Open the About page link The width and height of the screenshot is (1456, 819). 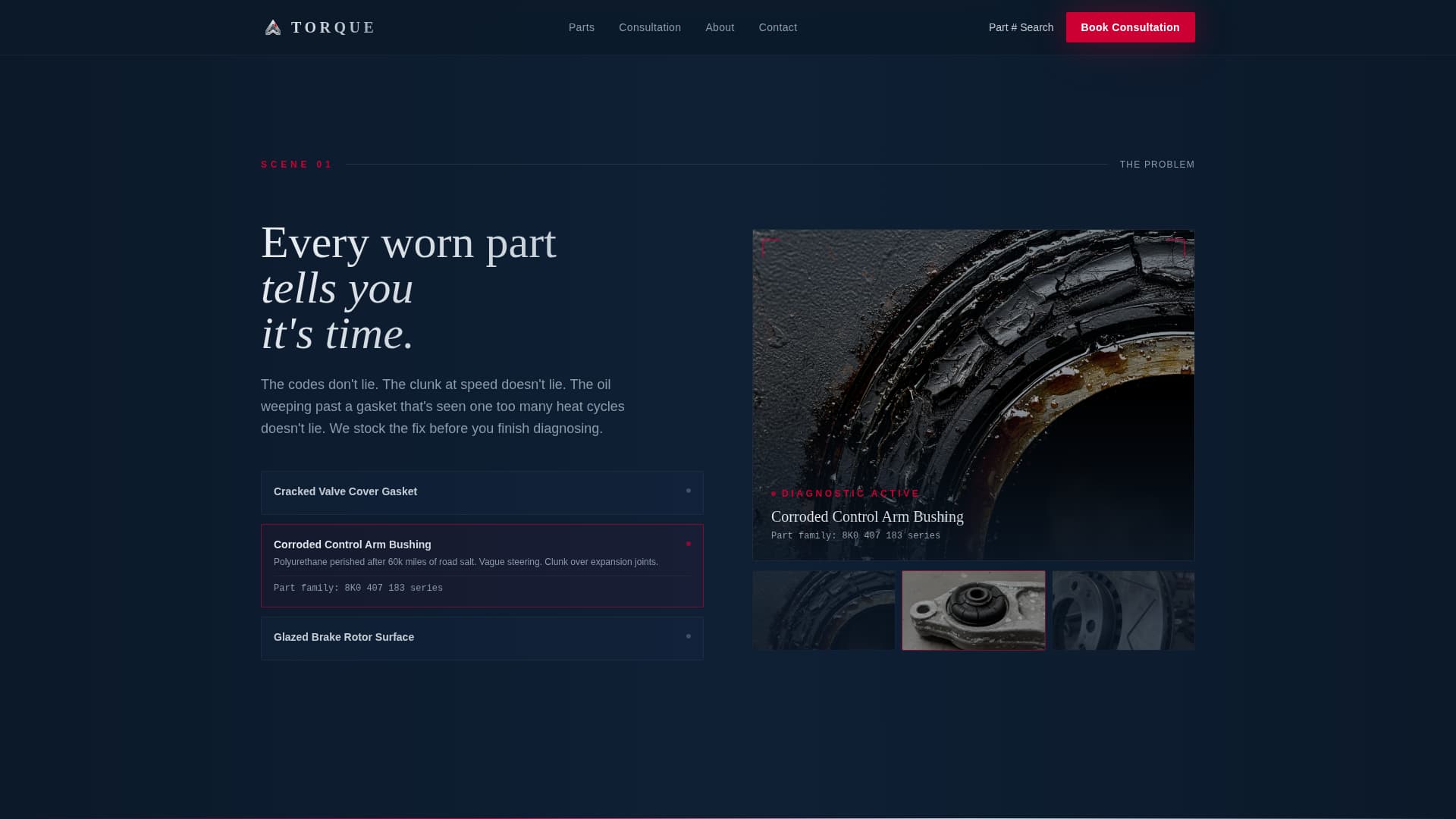720,28
